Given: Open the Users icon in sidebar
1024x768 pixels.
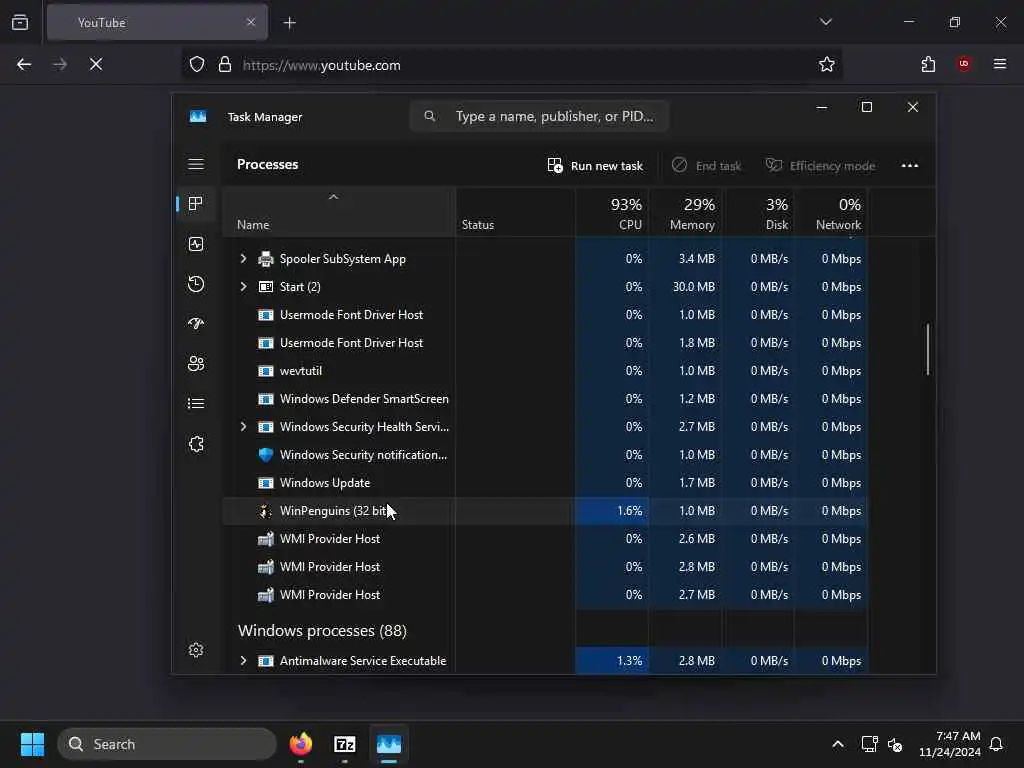Looking at the screenshot, I should coord(196,364).
